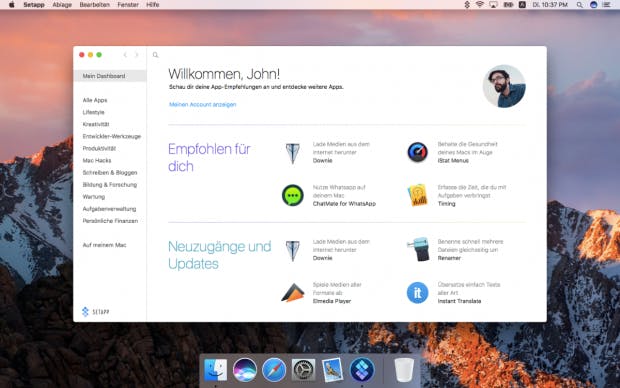Select Wartung category
Viewport: 620px width, 388px height.
pyautogui.click(x=94, y=197)
